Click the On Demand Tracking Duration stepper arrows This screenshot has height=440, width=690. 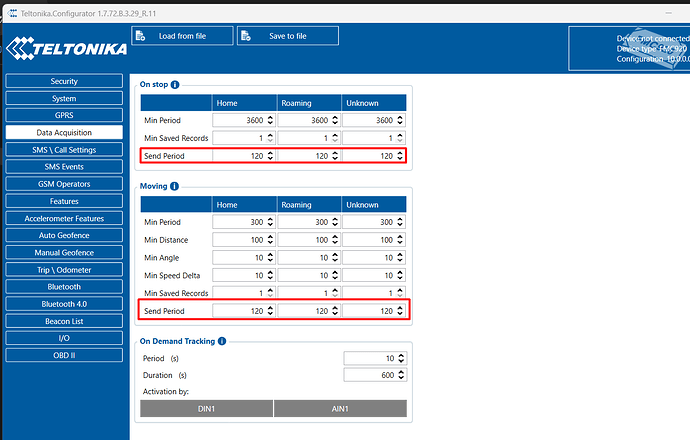pos(401,374)
